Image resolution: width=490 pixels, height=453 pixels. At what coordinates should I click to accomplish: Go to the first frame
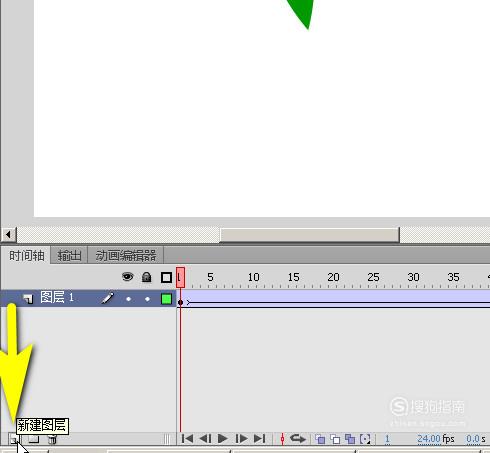coord(187,439)
